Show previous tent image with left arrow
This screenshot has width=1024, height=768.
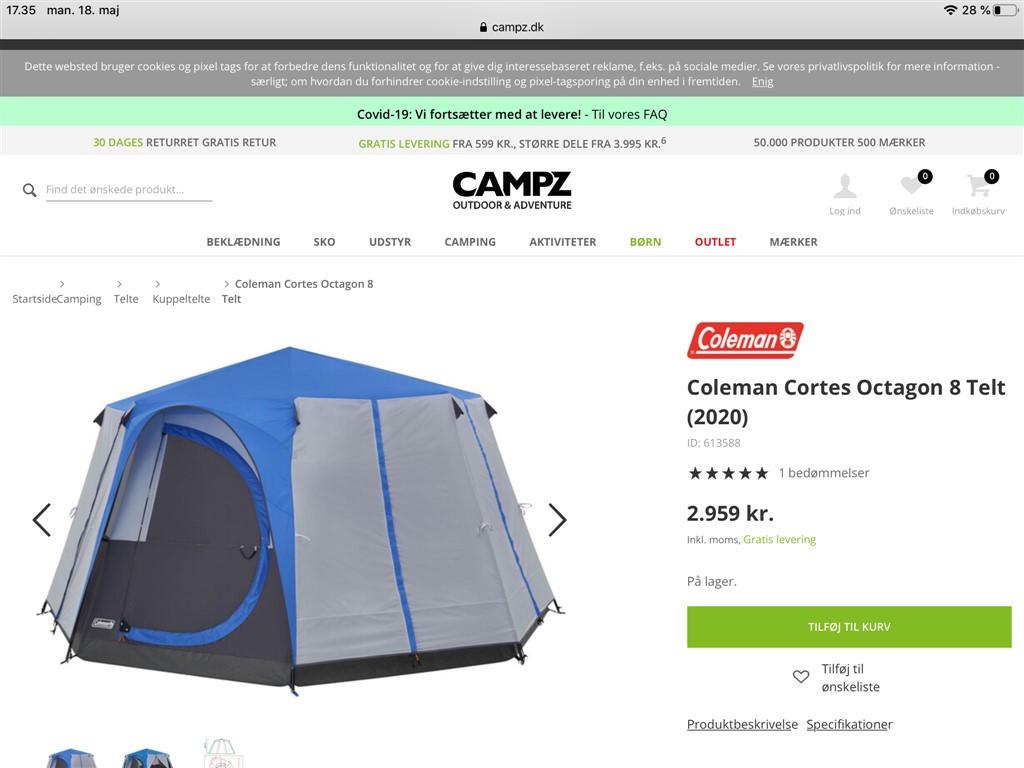coord(42,520)
